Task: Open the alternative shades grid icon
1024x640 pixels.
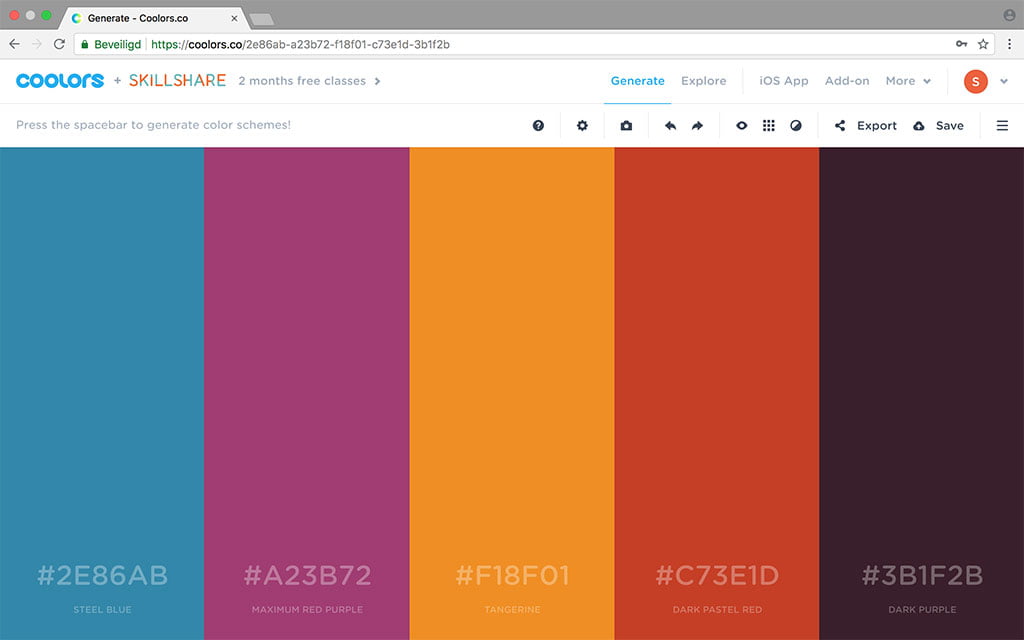Action: (769, 126)
